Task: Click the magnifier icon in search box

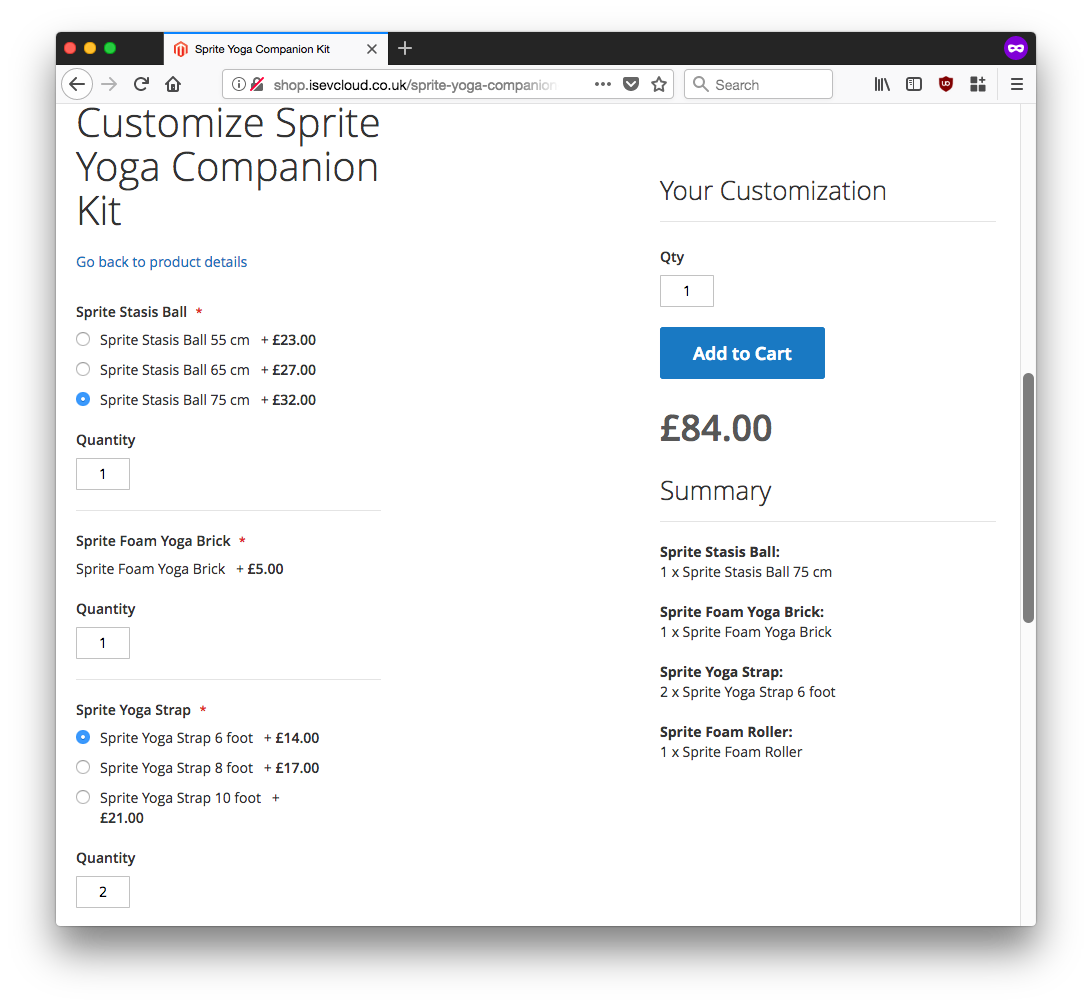Action: coord(701,85)
